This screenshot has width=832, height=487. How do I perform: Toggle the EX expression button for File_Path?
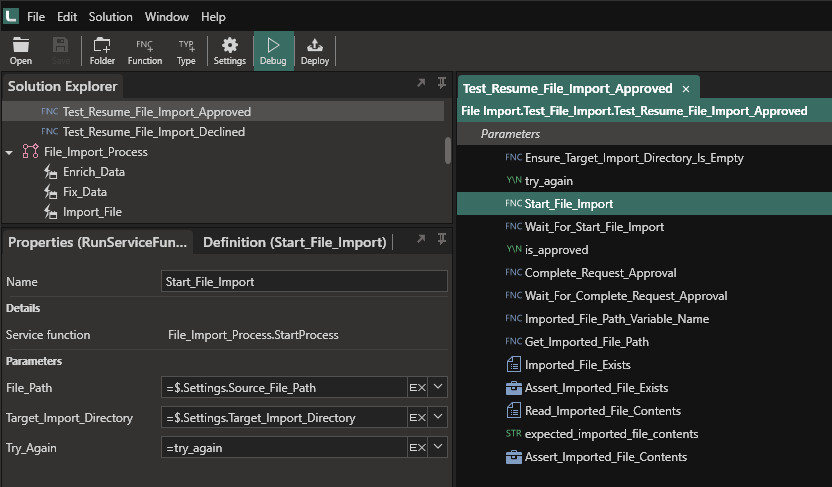(x=418, y=388)
